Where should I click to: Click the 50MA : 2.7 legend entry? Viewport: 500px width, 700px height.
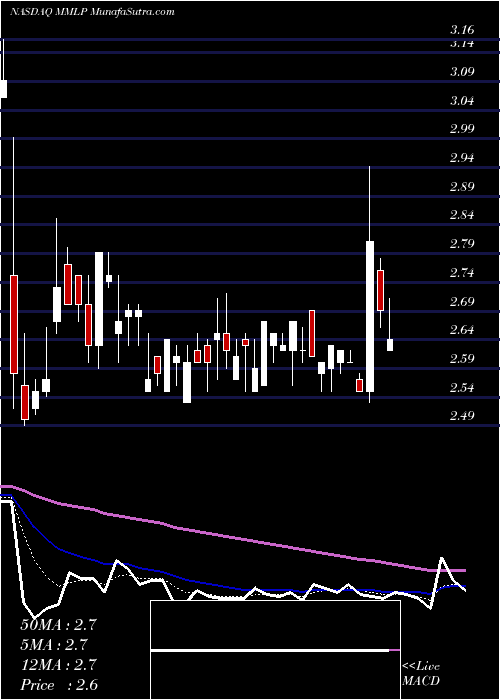click(x=58, y=625)
